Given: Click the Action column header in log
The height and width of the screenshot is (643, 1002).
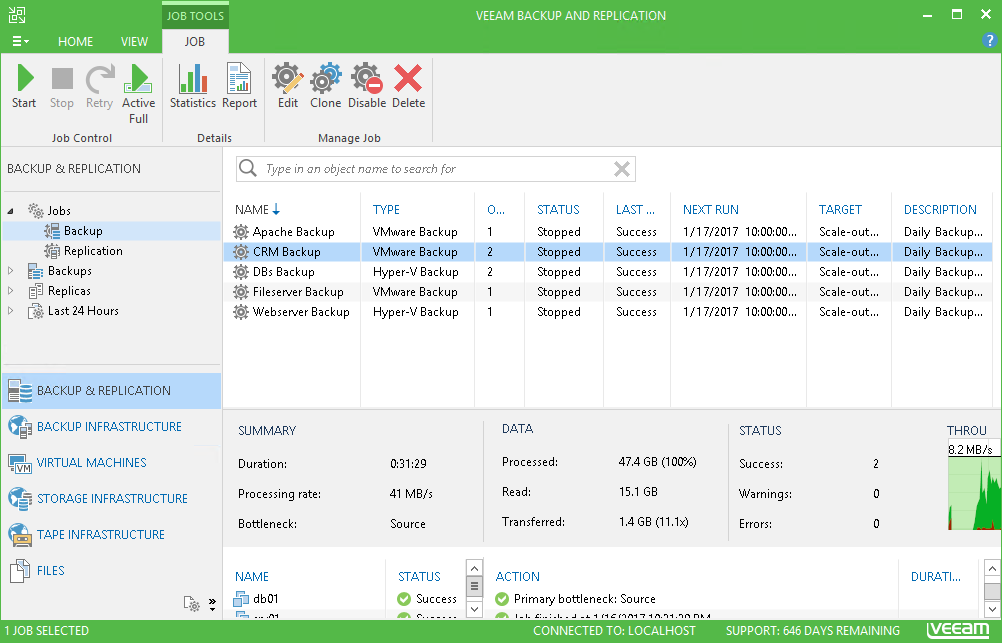Looking at the screenshot, I should 518,577.
